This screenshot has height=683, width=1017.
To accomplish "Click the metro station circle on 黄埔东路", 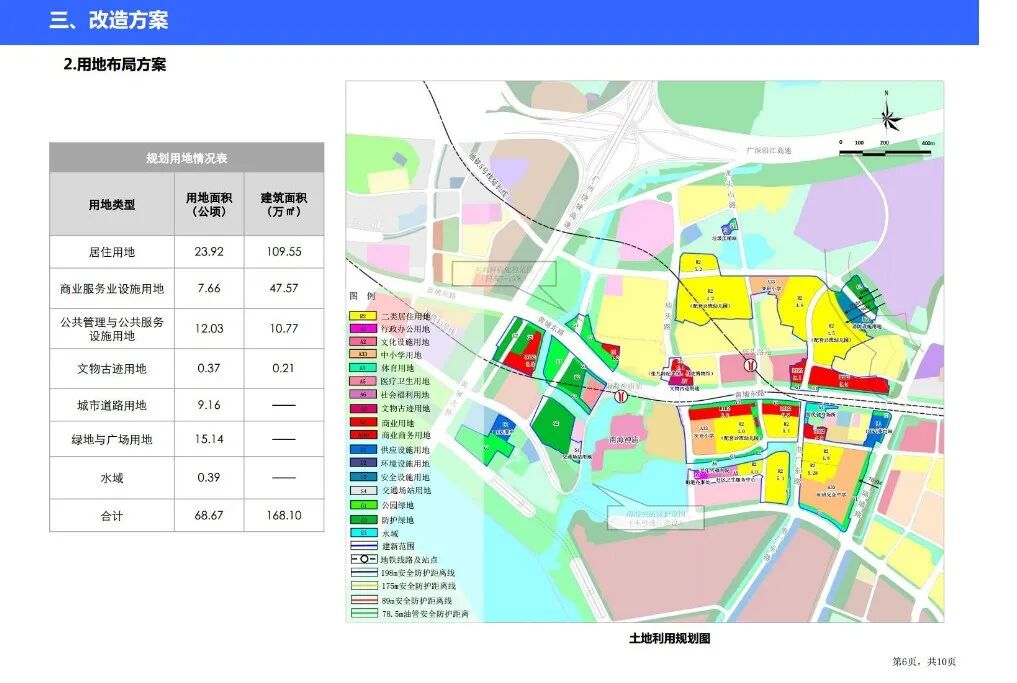I will pyautogui.click(x=750, y=366).
